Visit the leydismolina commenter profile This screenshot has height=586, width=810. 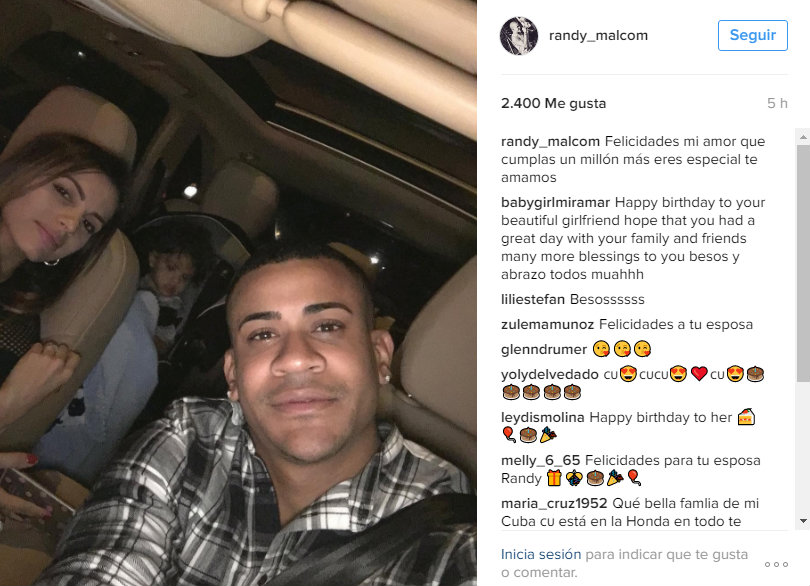542,418
